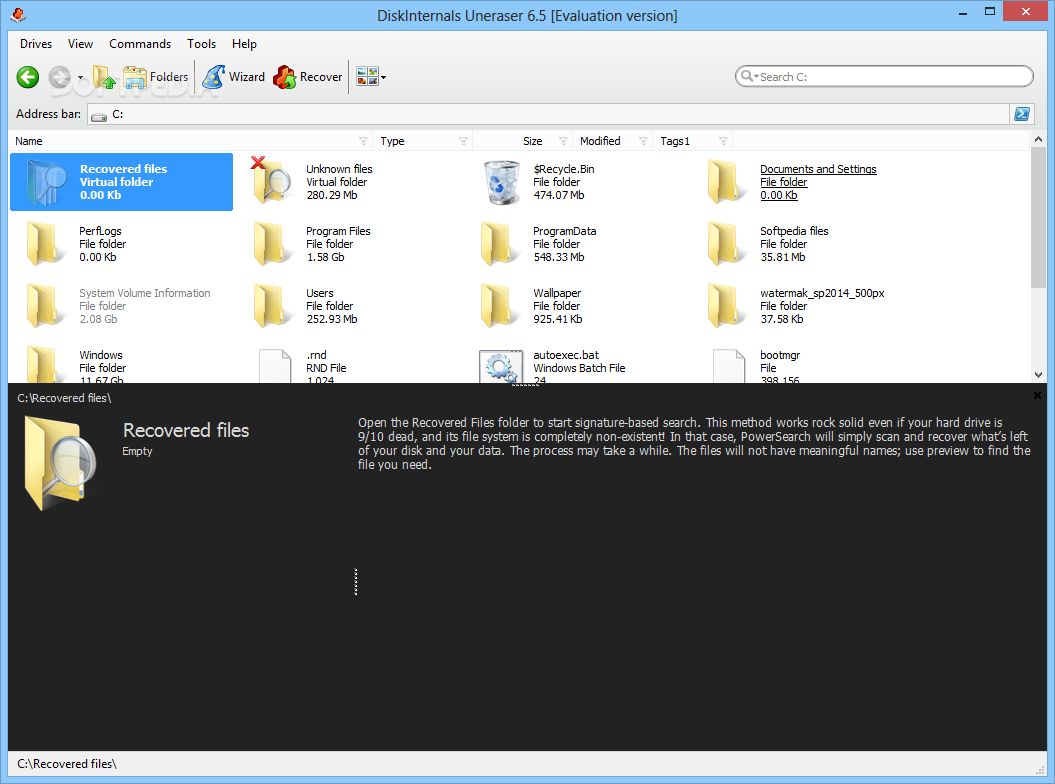Click the Softpedia files folder name
The image size is (1055, 784).
click(794, 231)
